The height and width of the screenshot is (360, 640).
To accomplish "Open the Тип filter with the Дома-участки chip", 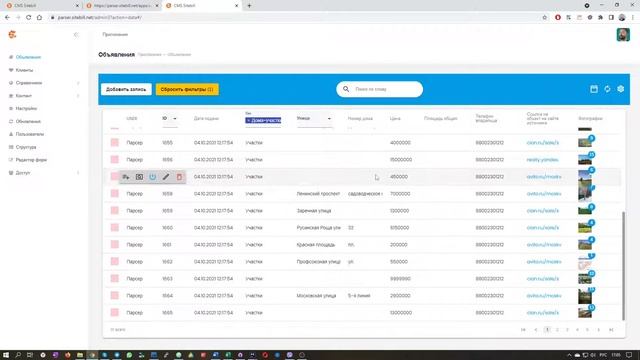I will (x=263, y=120).
